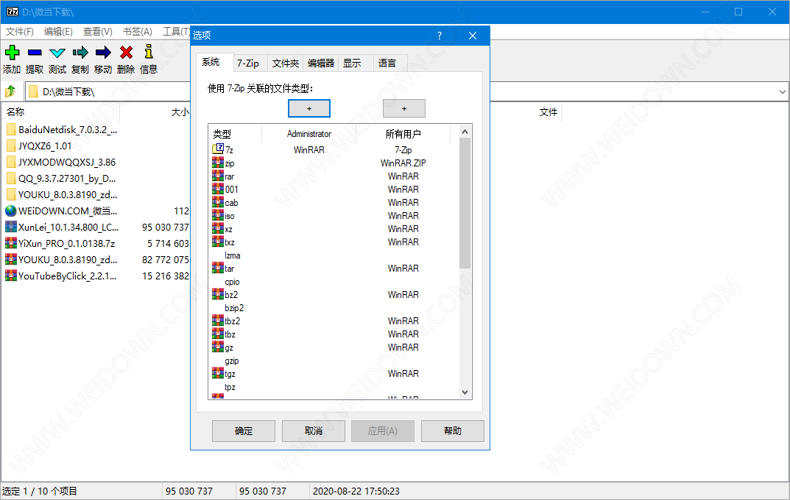Switch to the 编辑器 tab
The height and width of the screenshot is (500, 790).
coord(320,63)
